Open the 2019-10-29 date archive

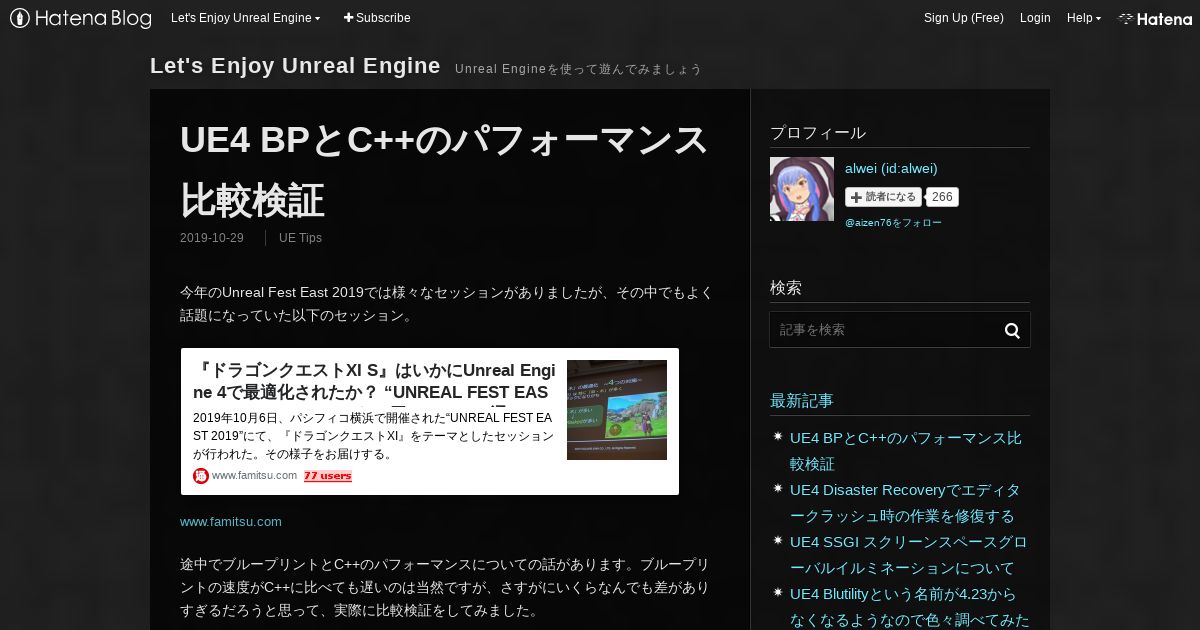(x=212, y=238)
